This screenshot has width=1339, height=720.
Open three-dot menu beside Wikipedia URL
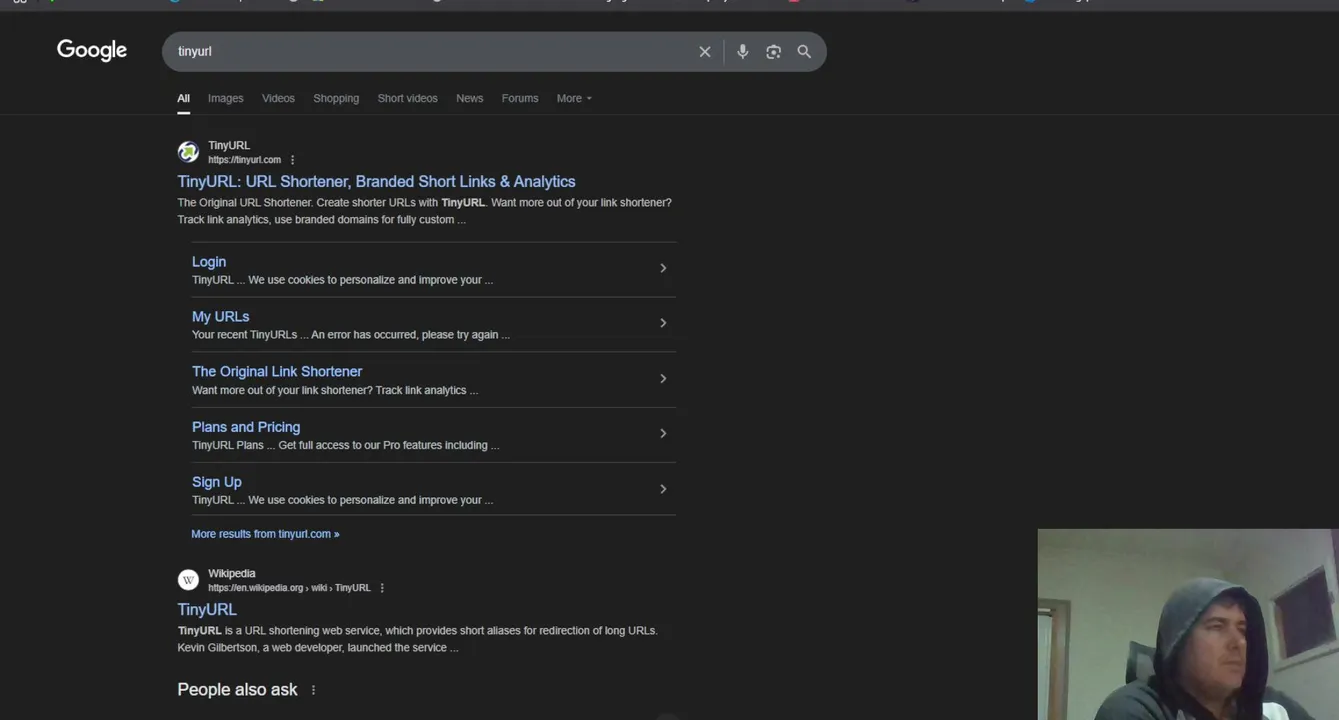coord(382,588)
